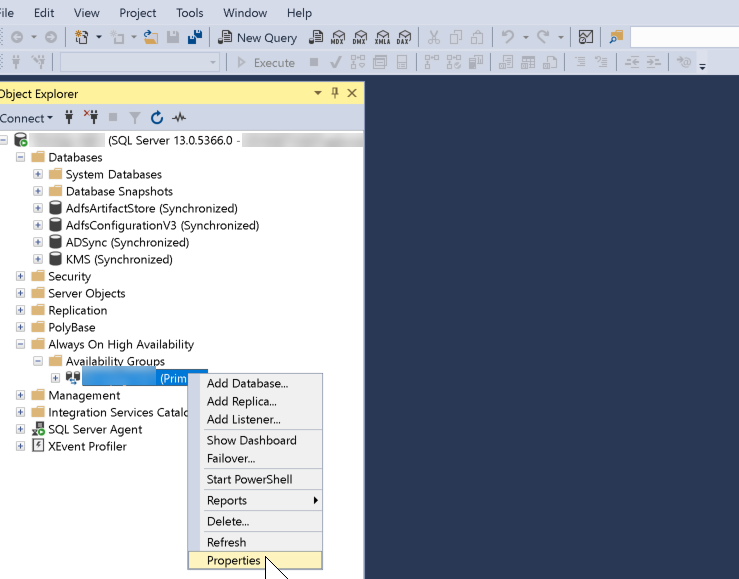The width and height of the screenshot is (739, 579).
Task: Select the KMS (Synchronized) database
Action: tap(119, 260)
